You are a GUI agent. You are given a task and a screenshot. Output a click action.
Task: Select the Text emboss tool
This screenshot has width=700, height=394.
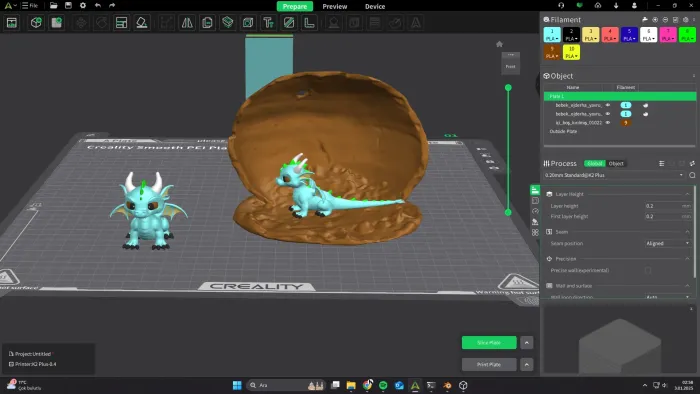(x=268, y=23)
